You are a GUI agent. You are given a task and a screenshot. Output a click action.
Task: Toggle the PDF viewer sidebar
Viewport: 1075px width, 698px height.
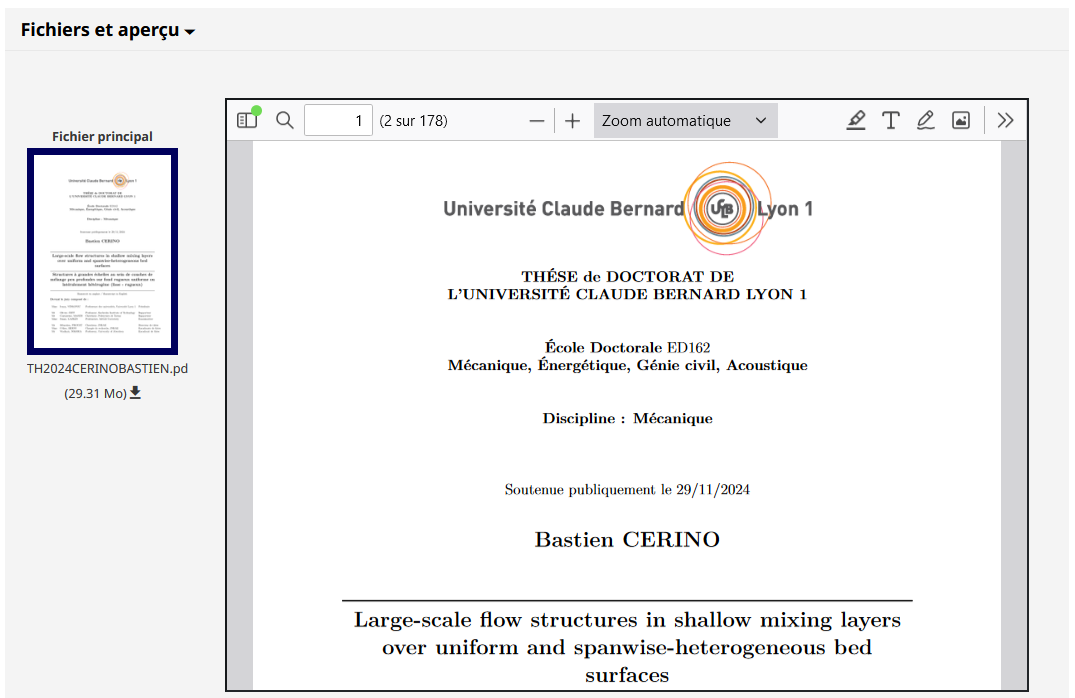[x=247, y=121]
